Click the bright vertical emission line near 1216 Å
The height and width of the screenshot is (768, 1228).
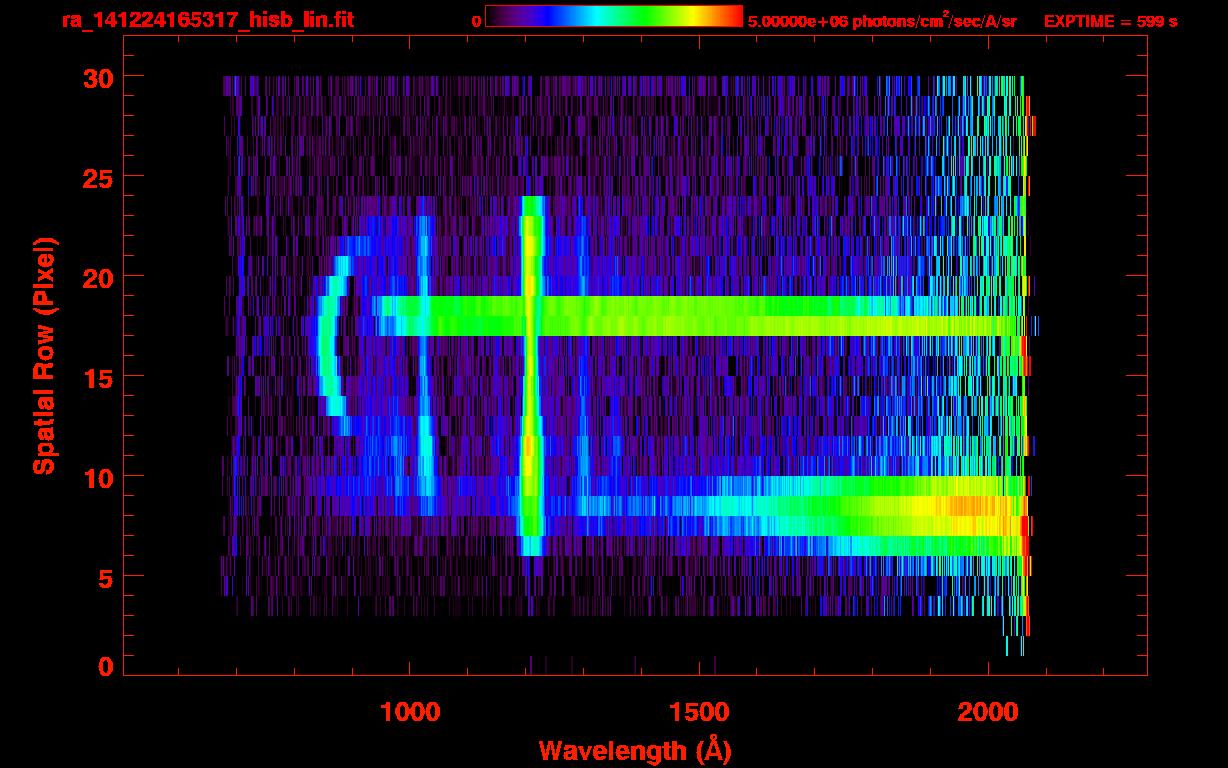click(532, 375)
